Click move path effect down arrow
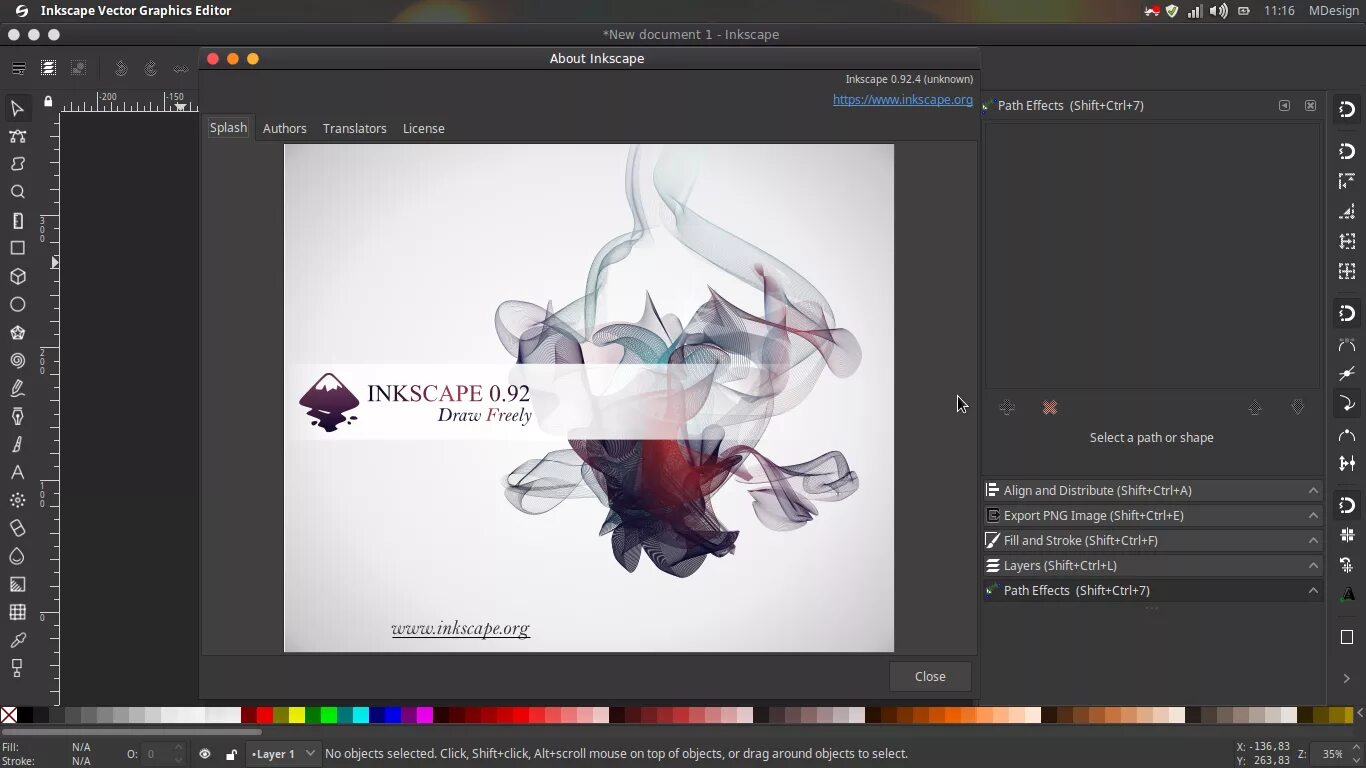The image size is (1366, 768). [1298, 408]
